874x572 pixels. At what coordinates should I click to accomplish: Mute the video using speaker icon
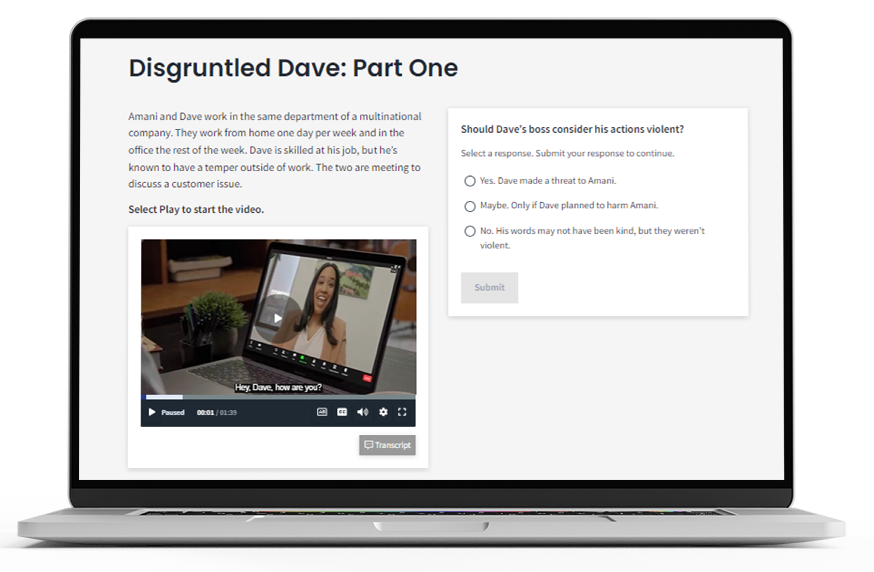click(362, 411)
